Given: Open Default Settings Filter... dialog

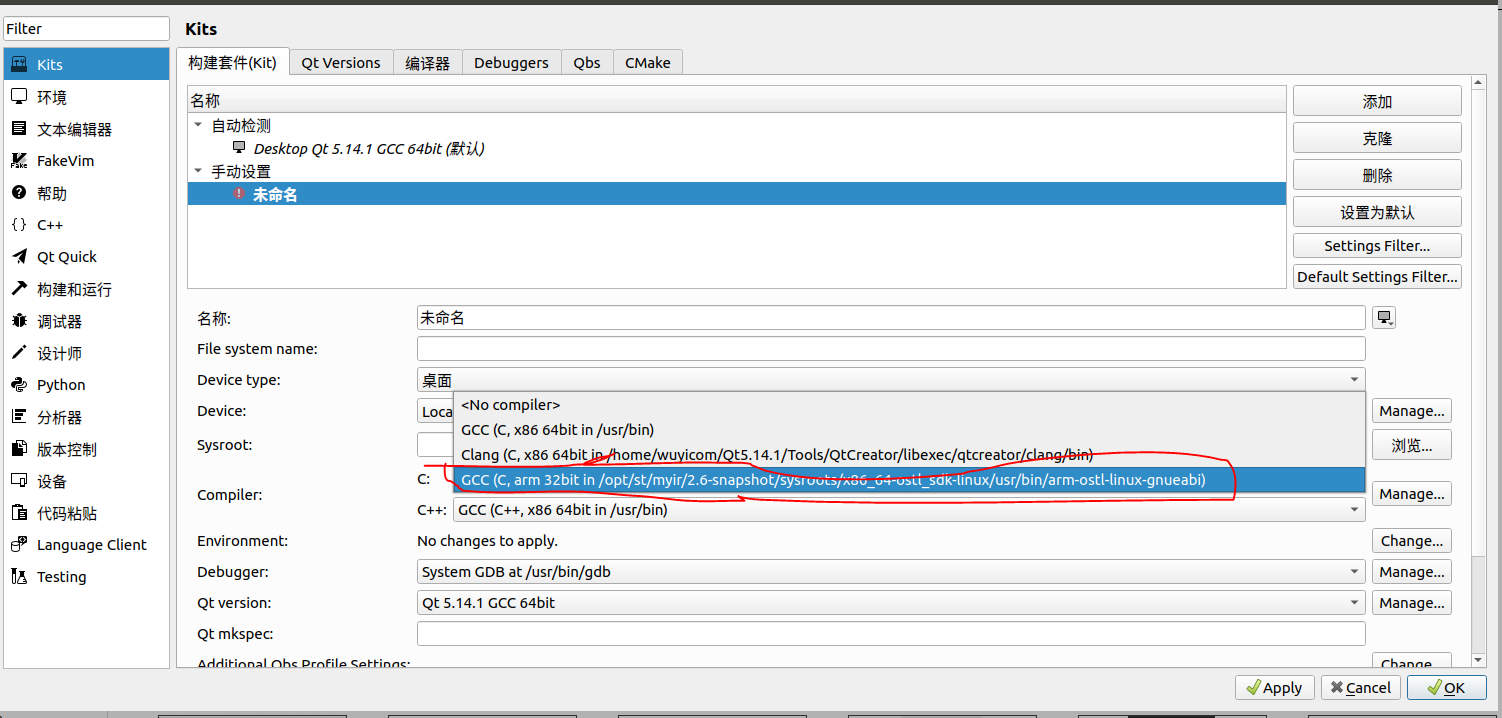Looking at the screenshot, I should [x=1377, y=277].
